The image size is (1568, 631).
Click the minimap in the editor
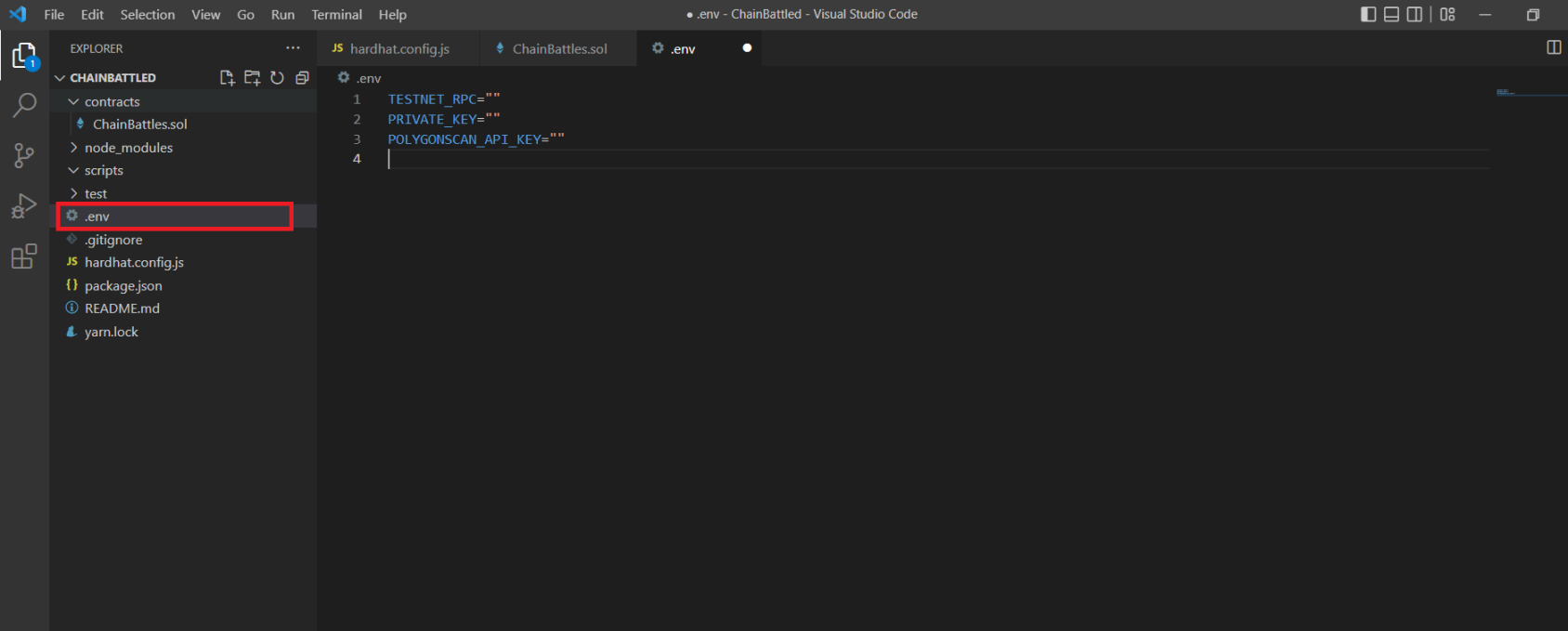pos(1528,93)
